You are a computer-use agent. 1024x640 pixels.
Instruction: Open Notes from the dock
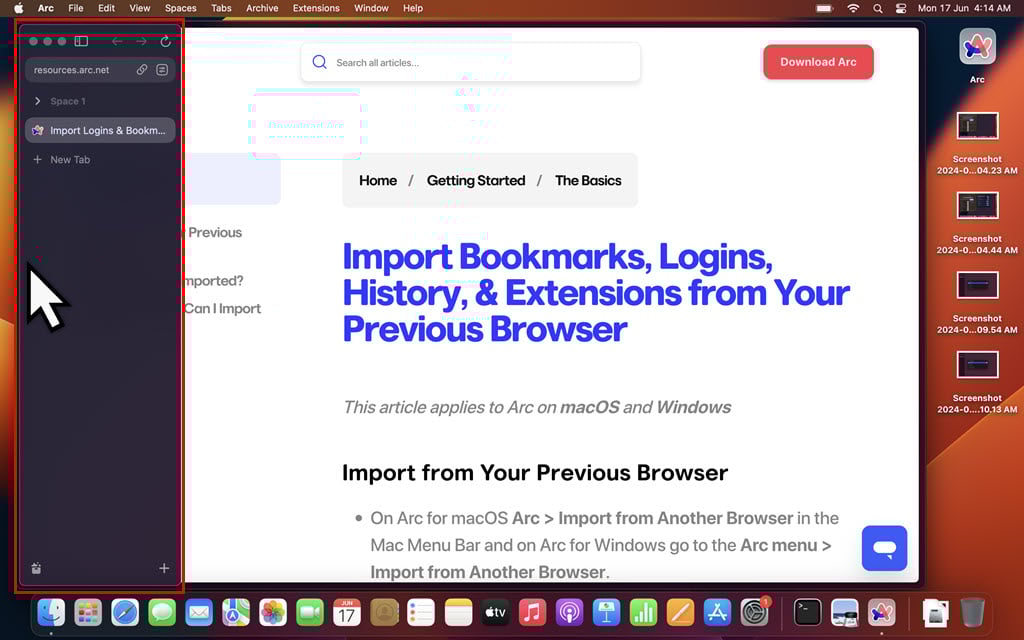click(458, 613)
